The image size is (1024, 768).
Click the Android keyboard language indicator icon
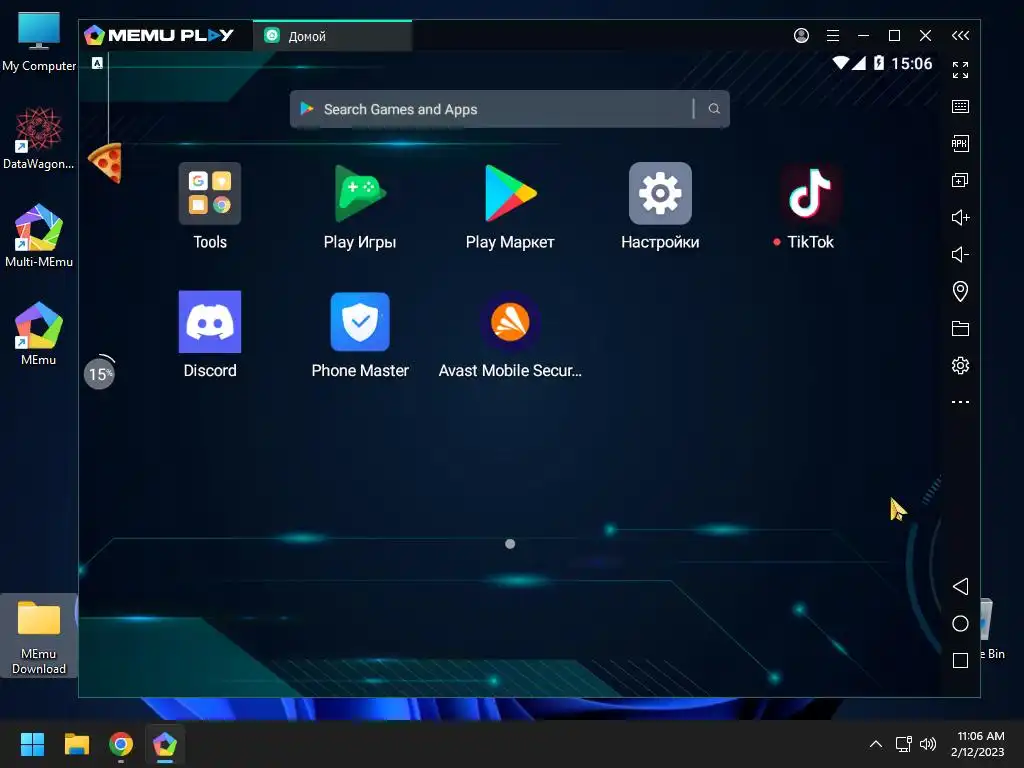(97, 63)
